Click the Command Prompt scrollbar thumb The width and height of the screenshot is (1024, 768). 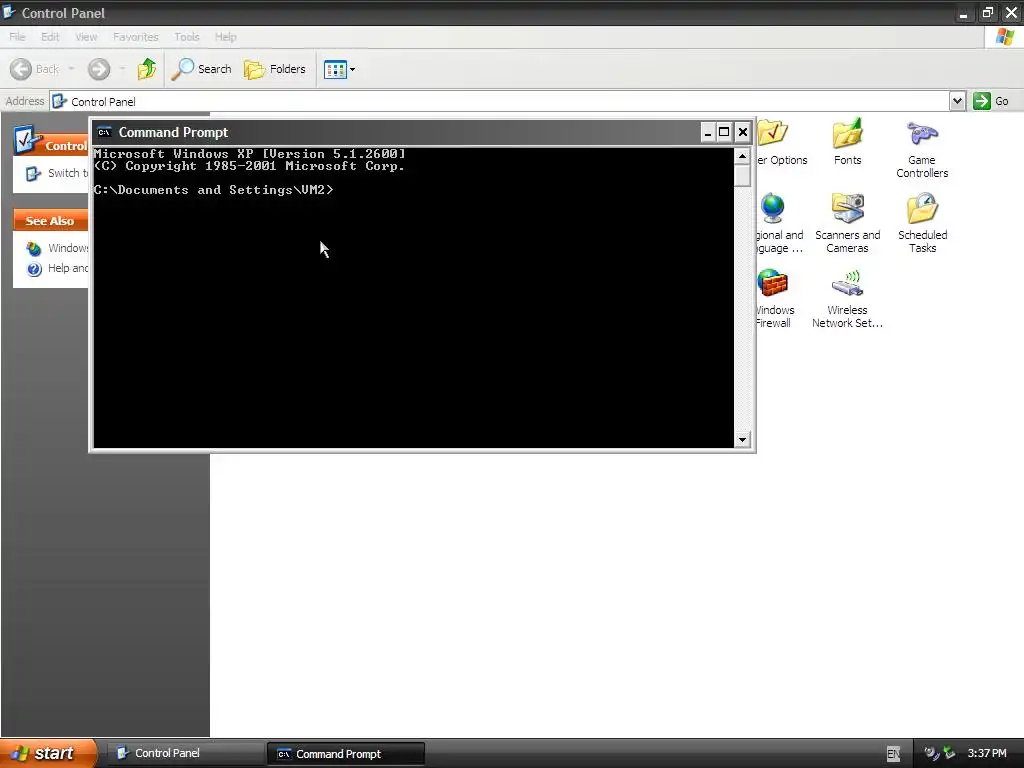(742, 175)
